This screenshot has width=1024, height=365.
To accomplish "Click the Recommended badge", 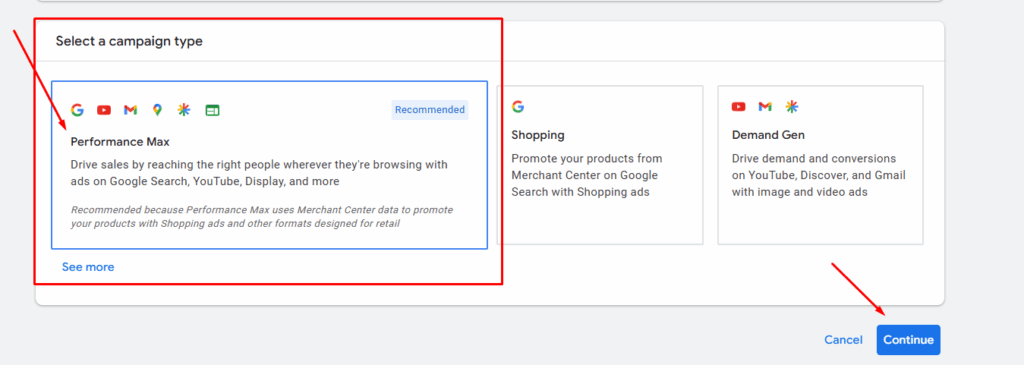I will [x=430, y=110].
